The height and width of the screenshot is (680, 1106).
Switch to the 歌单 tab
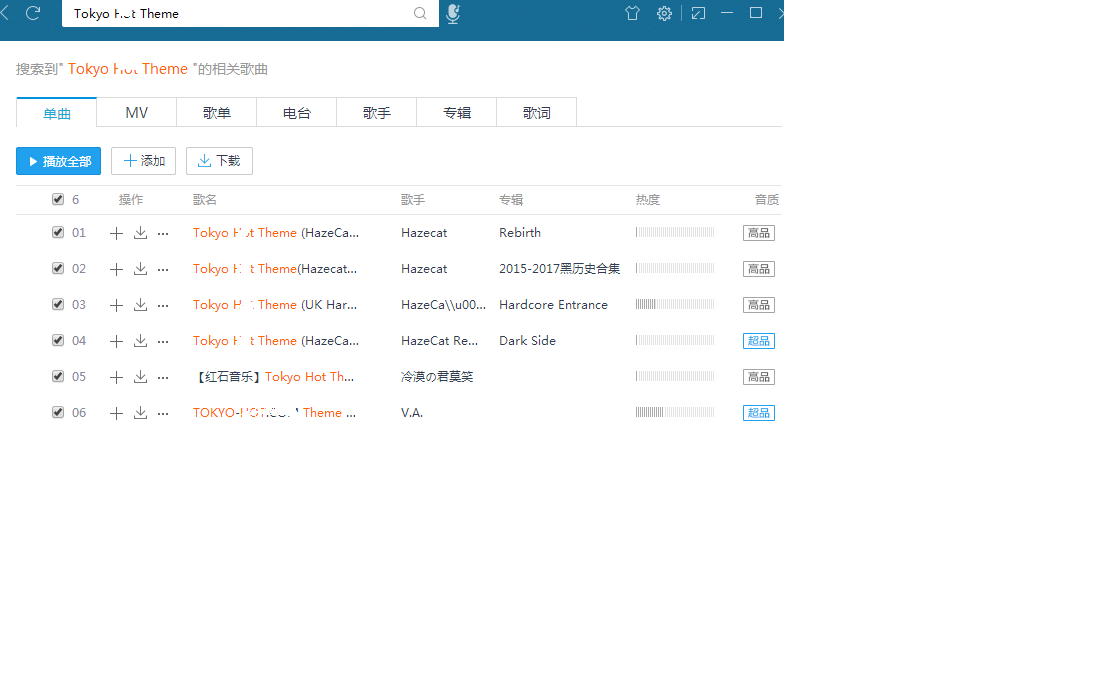(x=217, y=113)
